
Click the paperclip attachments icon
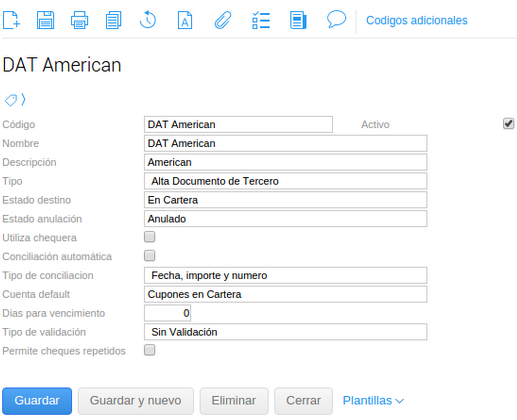[223, 20]
